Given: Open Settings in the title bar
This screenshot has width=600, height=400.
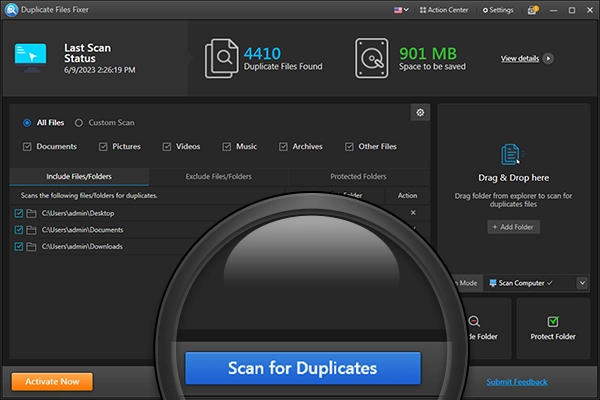Looking at the screenshot, I should 498,10.
